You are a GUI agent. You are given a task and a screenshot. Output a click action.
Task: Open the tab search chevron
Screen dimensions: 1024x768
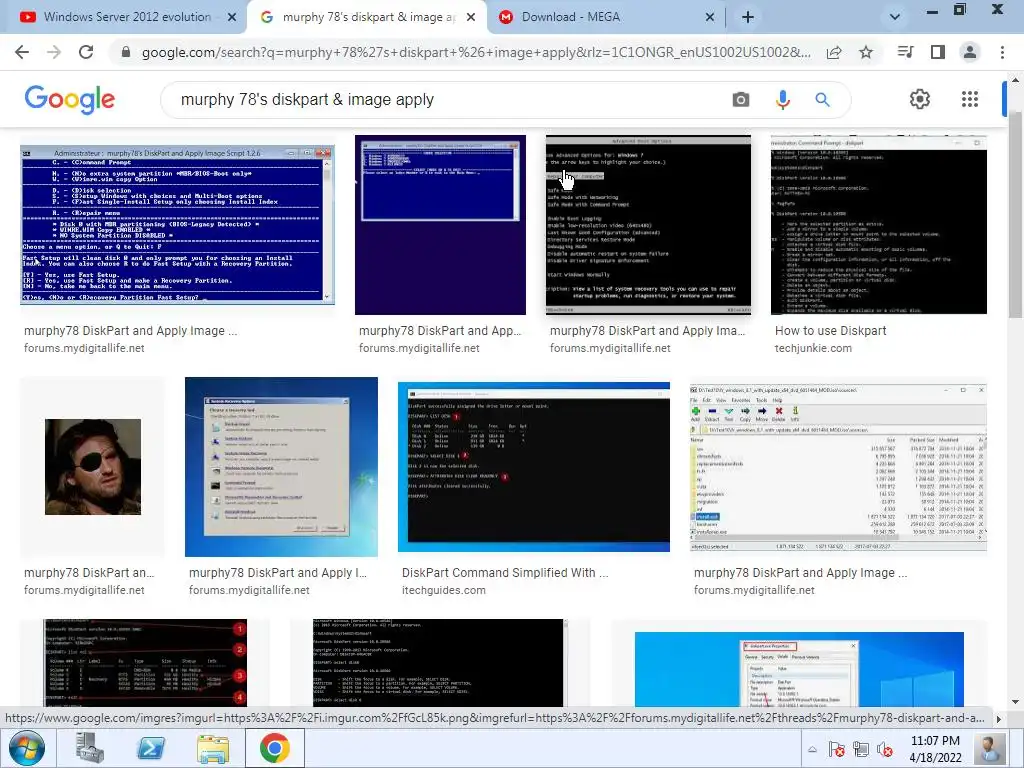coord(895,18)
